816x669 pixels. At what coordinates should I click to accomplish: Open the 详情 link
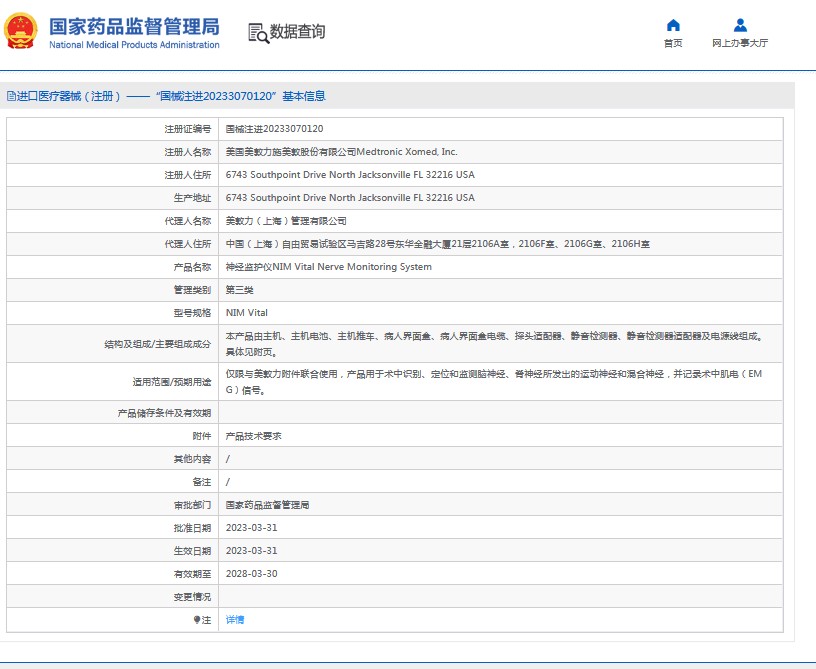235,620
